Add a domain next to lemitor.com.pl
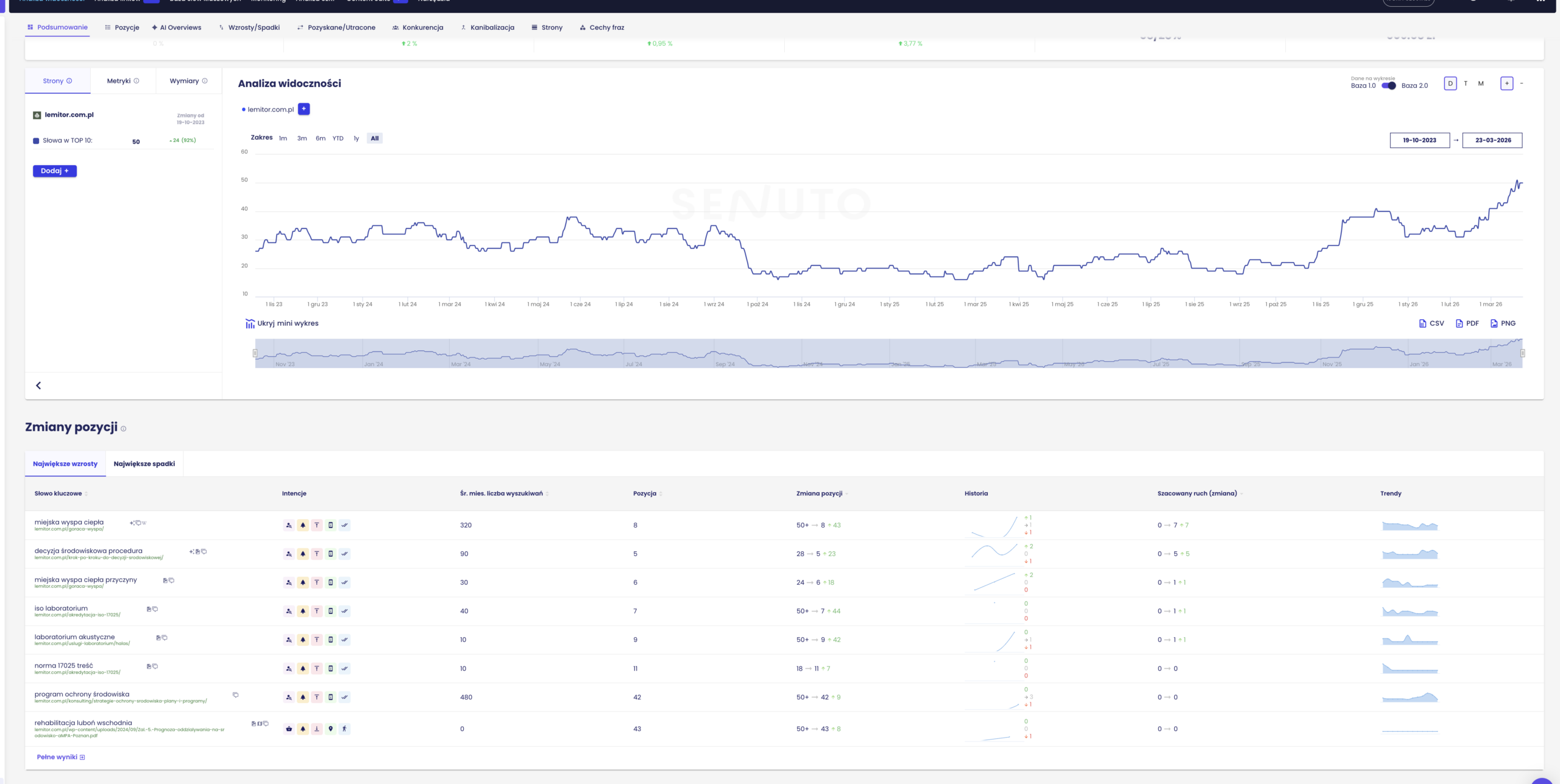Screen dimensions: 1560x784 pyautogui.click(x=303, y=109)
